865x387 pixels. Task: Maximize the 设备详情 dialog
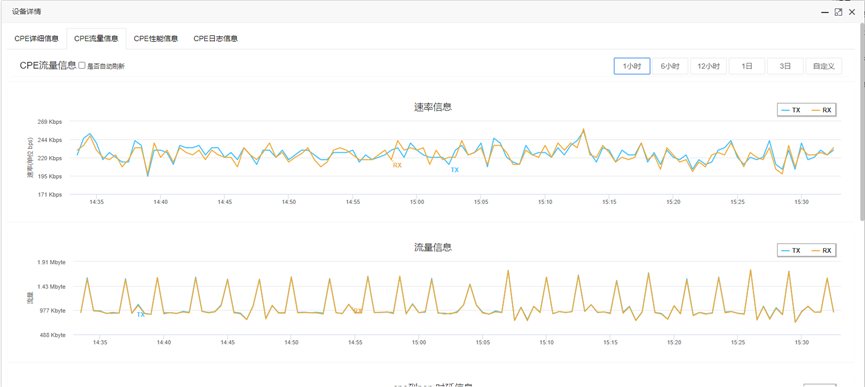tap(838, 12)
